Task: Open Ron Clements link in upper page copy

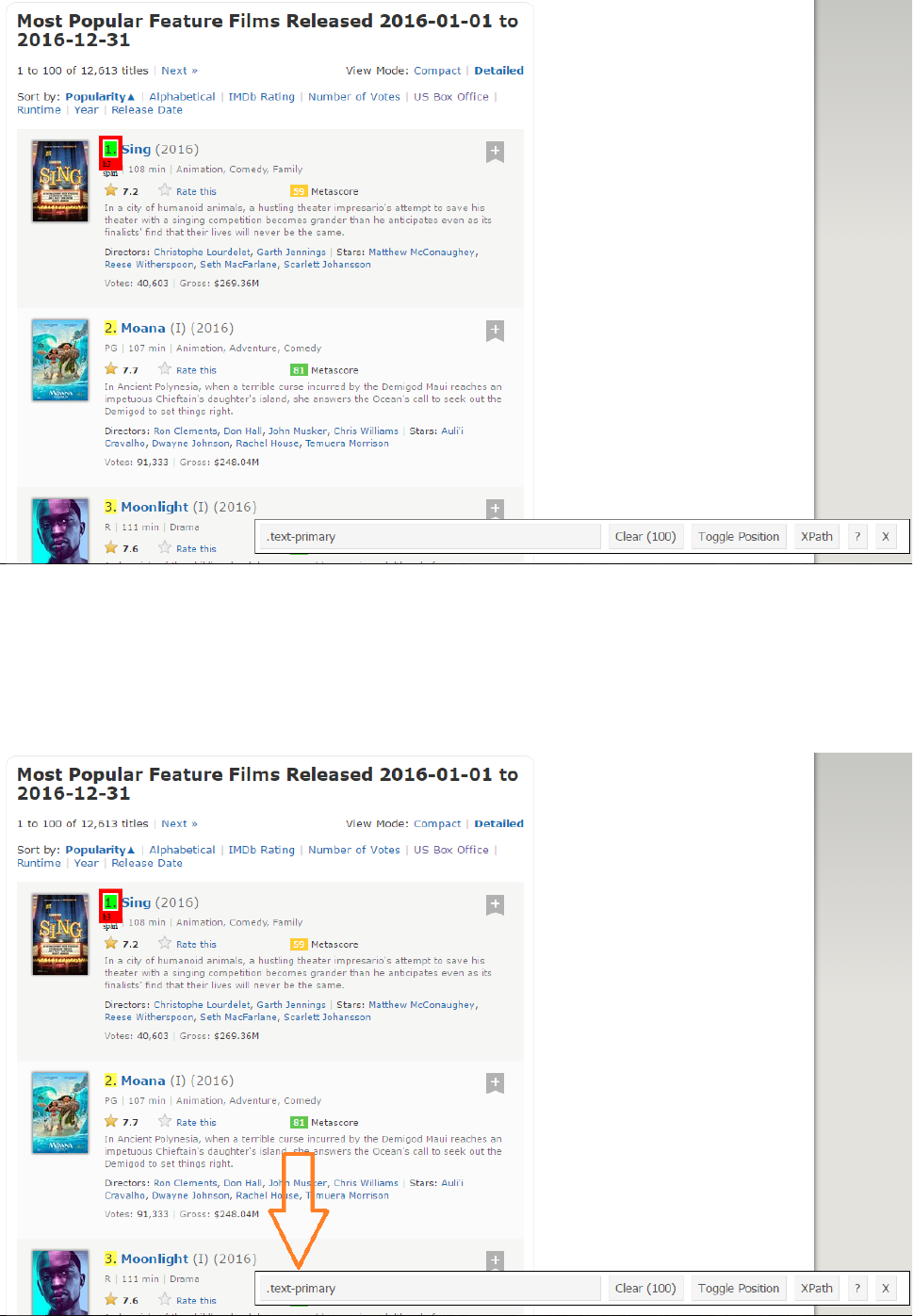Action: (x=186, y=431)
